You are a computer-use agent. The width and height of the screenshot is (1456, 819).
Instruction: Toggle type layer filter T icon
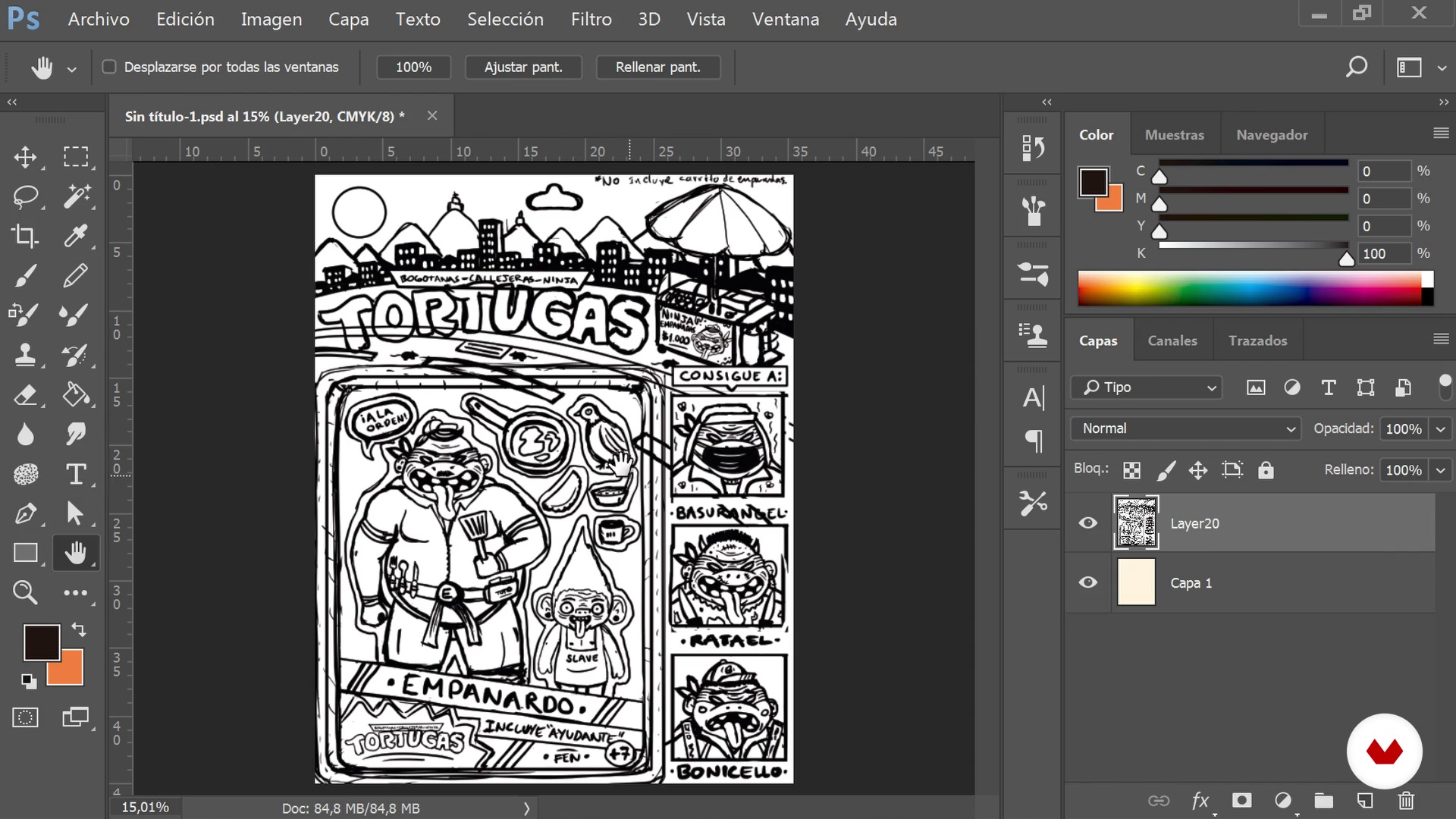(x=1329, y=388)
